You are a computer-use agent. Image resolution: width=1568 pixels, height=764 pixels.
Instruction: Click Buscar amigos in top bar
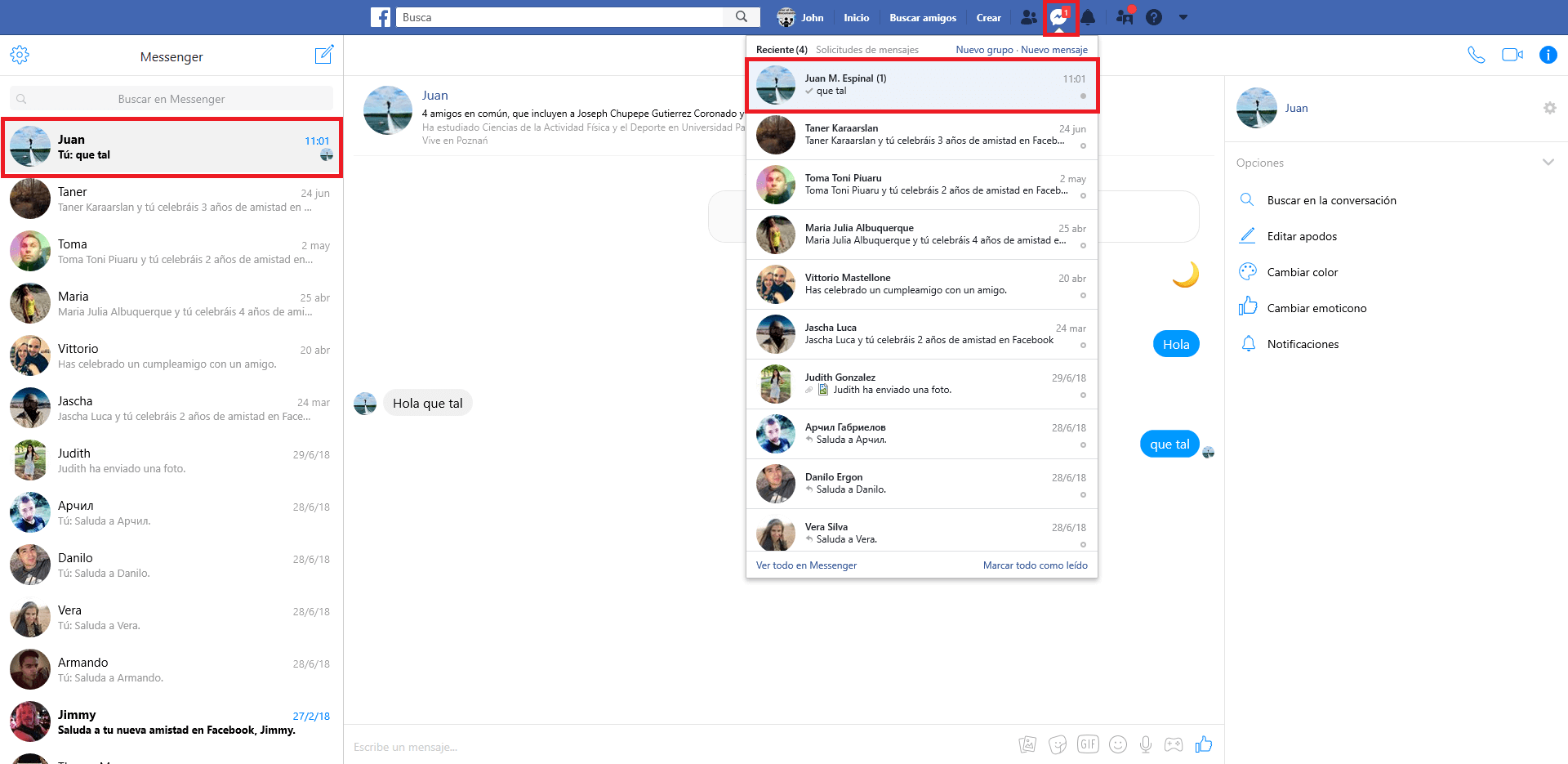[923, 17]
